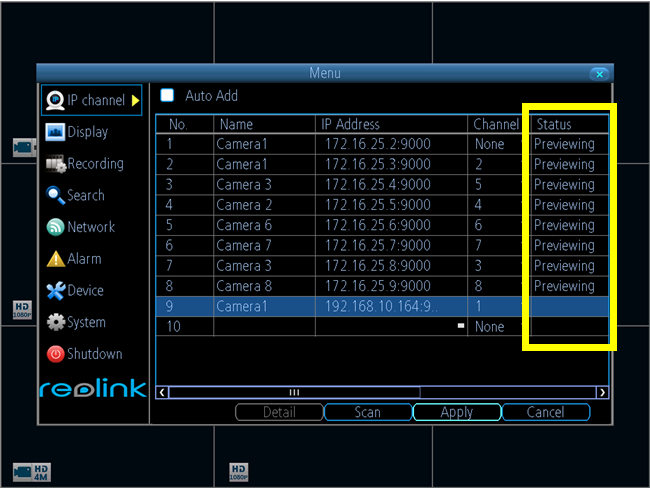
Task: Select row with 192.168.10.164 address
Action: coord(382,306)
